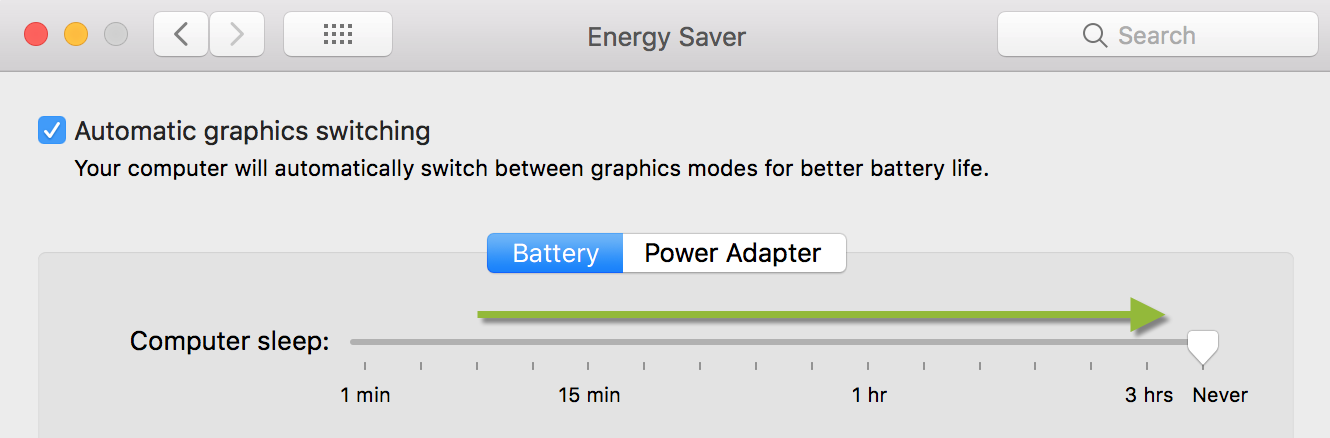The image size is (1330, 438).
Task: Click the Energy Saver window title
Action: click(666, 37)
